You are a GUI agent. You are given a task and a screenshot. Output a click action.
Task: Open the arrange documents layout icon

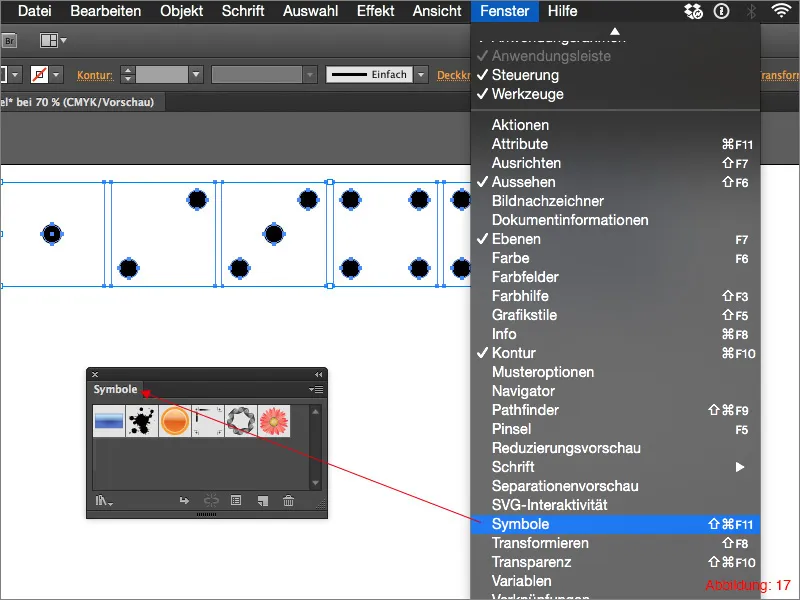[x=53, y=40]
